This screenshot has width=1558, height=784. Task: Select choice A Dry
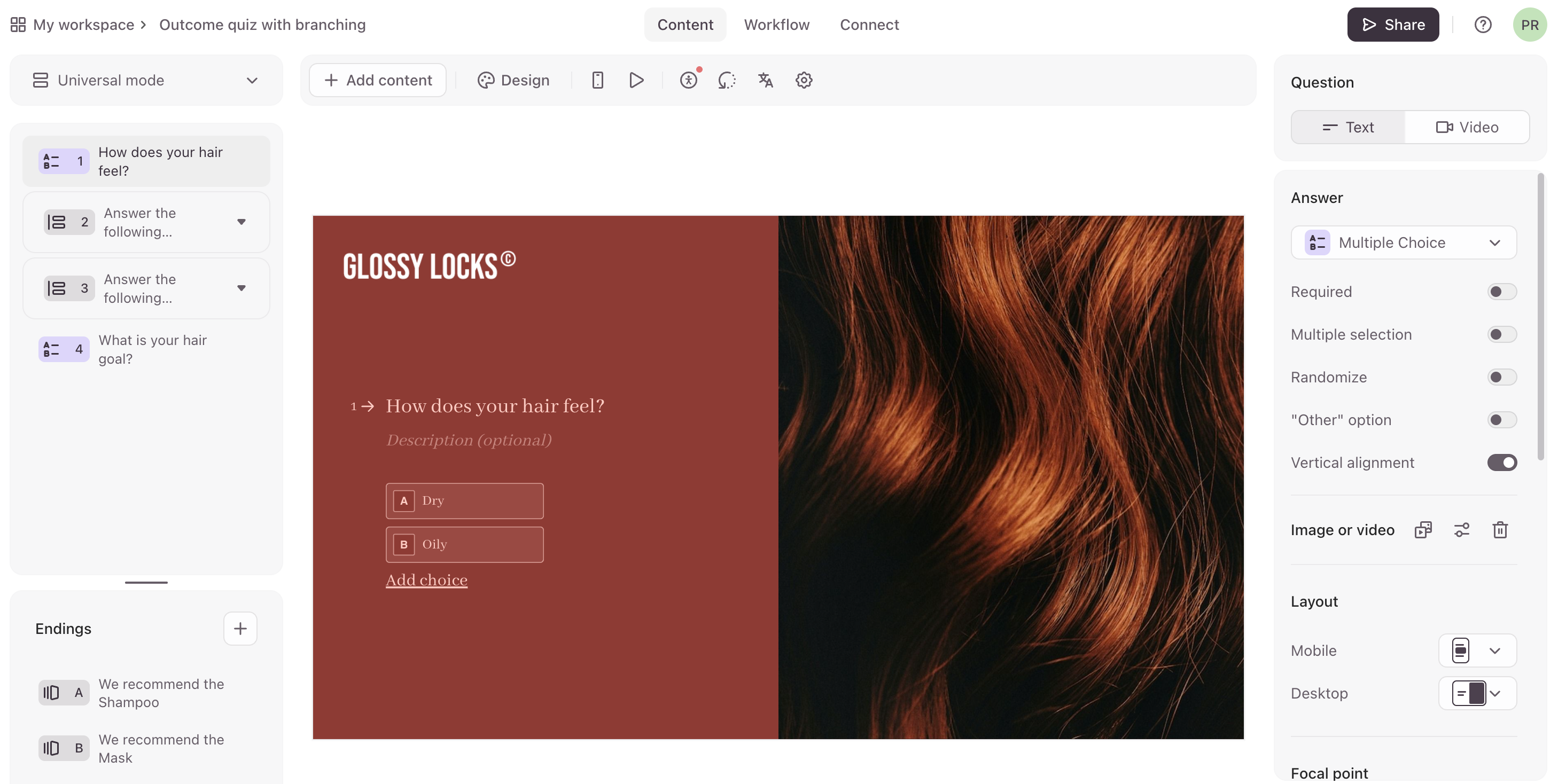click(464, 501)
